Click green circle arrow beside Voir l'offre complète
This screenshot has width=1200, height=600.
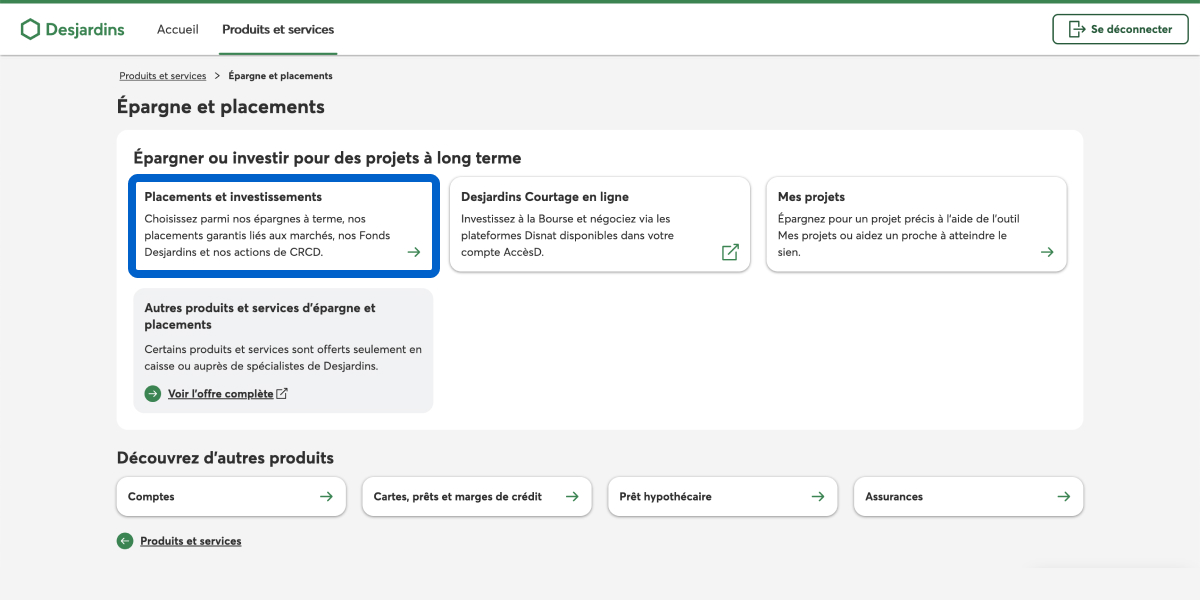(x=152, y=394)
